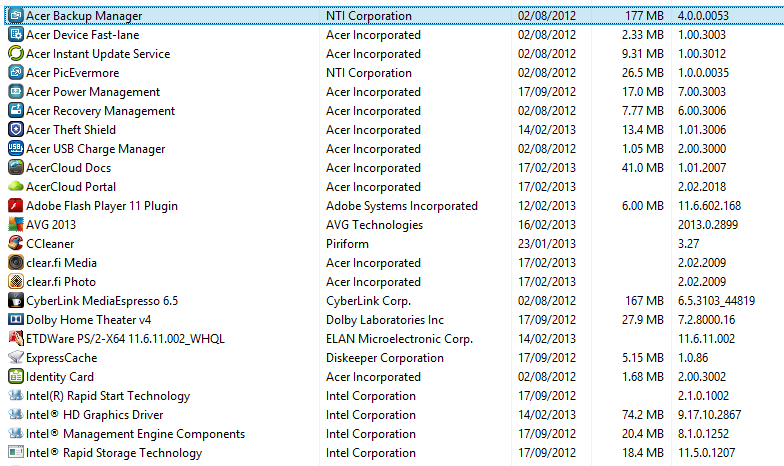The image size is (784, 466).
Task: Click 'ETDWare PS/2-X64 11.6.11.002_WHQL' name
Action: tap(126, 339)
